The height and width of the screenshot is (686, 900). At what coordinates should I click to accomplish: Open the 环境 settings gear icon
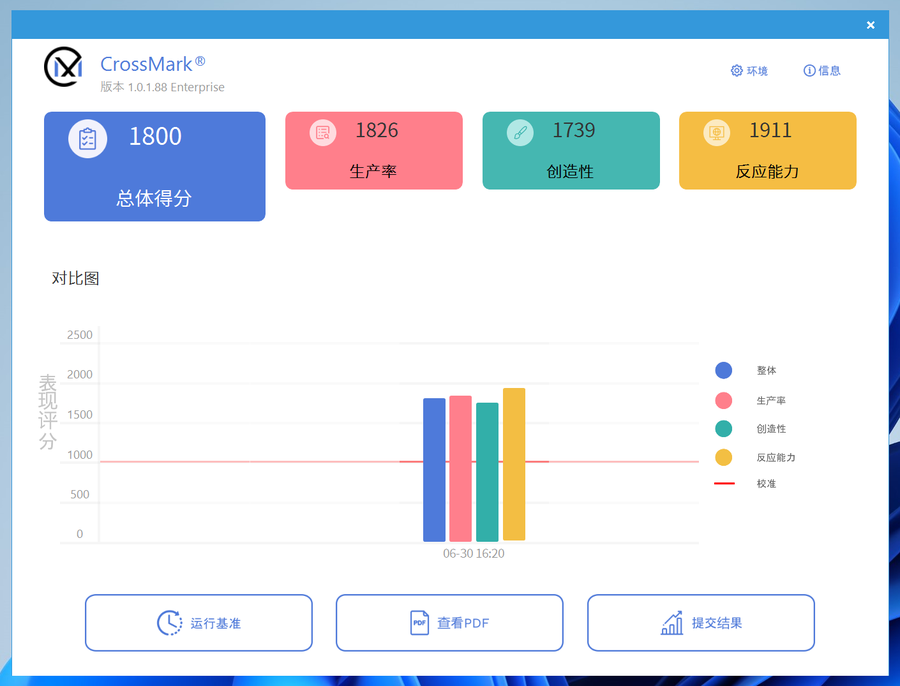click(736, 71)
